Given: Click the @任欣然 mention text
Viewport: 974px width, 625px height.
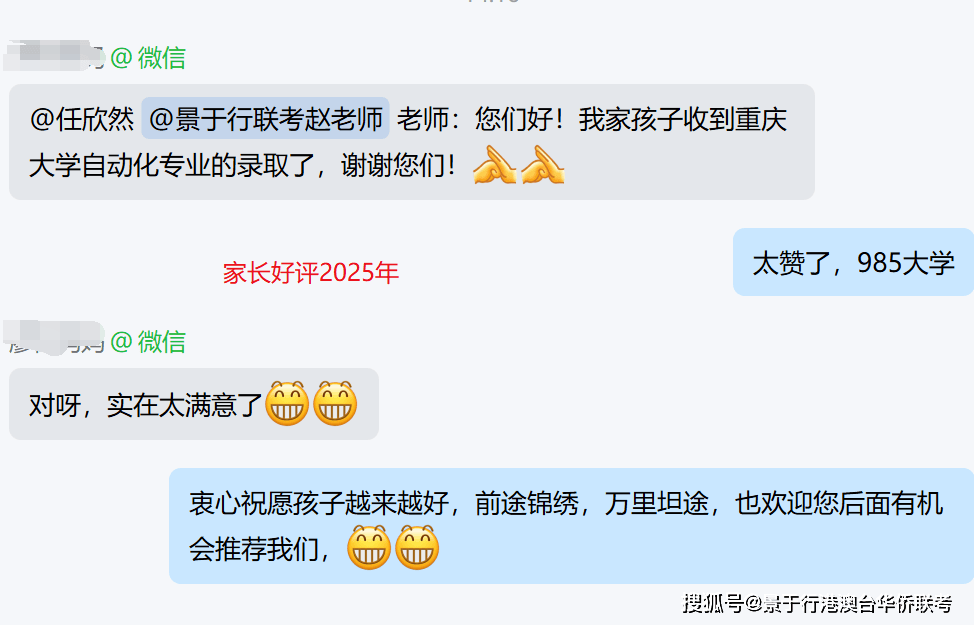Looking at the screenshot, I should pyautogui.click(x=82, y=119).
